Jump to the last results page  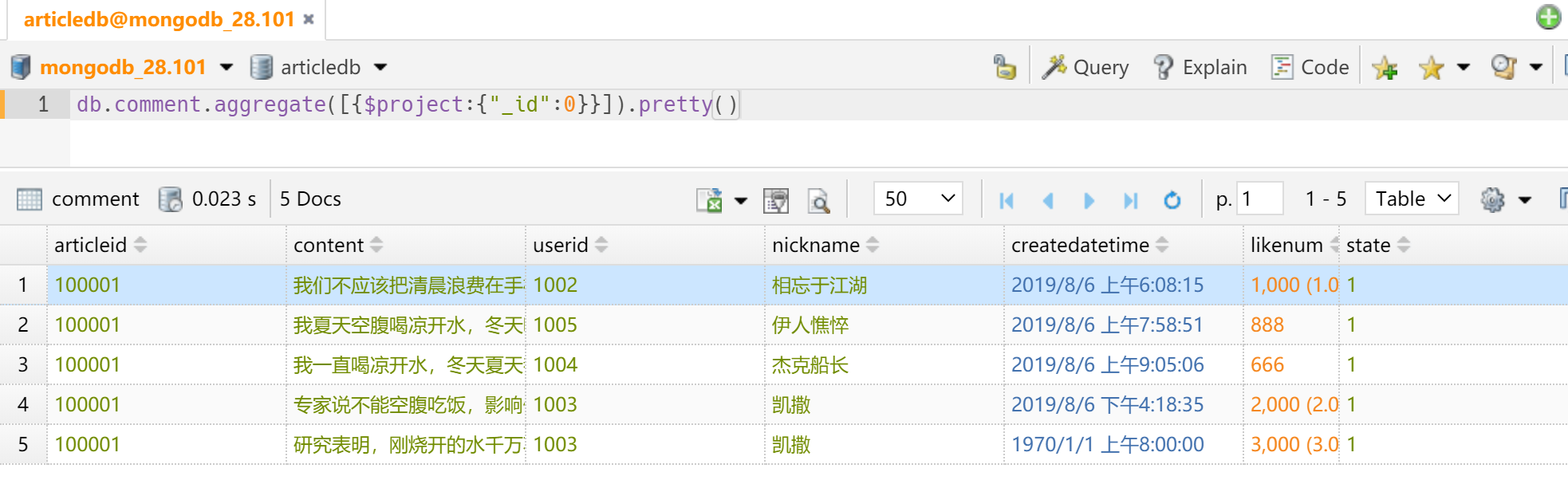click(1130, 200)
